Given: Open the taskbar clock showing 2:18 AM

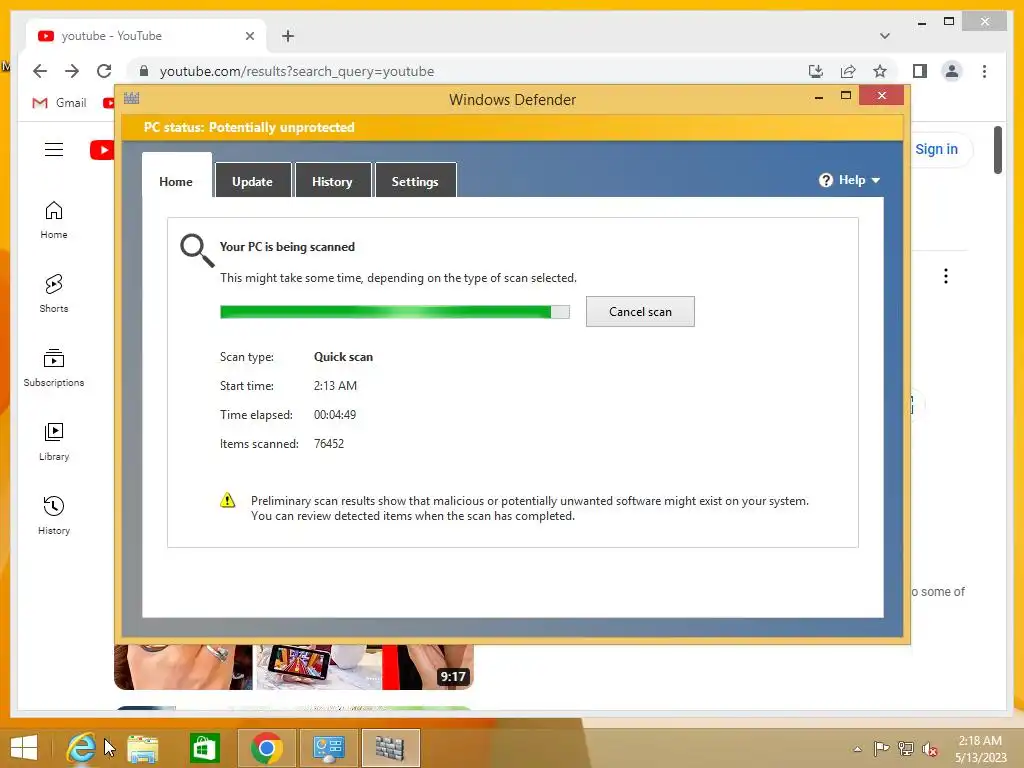Looking at the screenshot, I should (980, 749).
